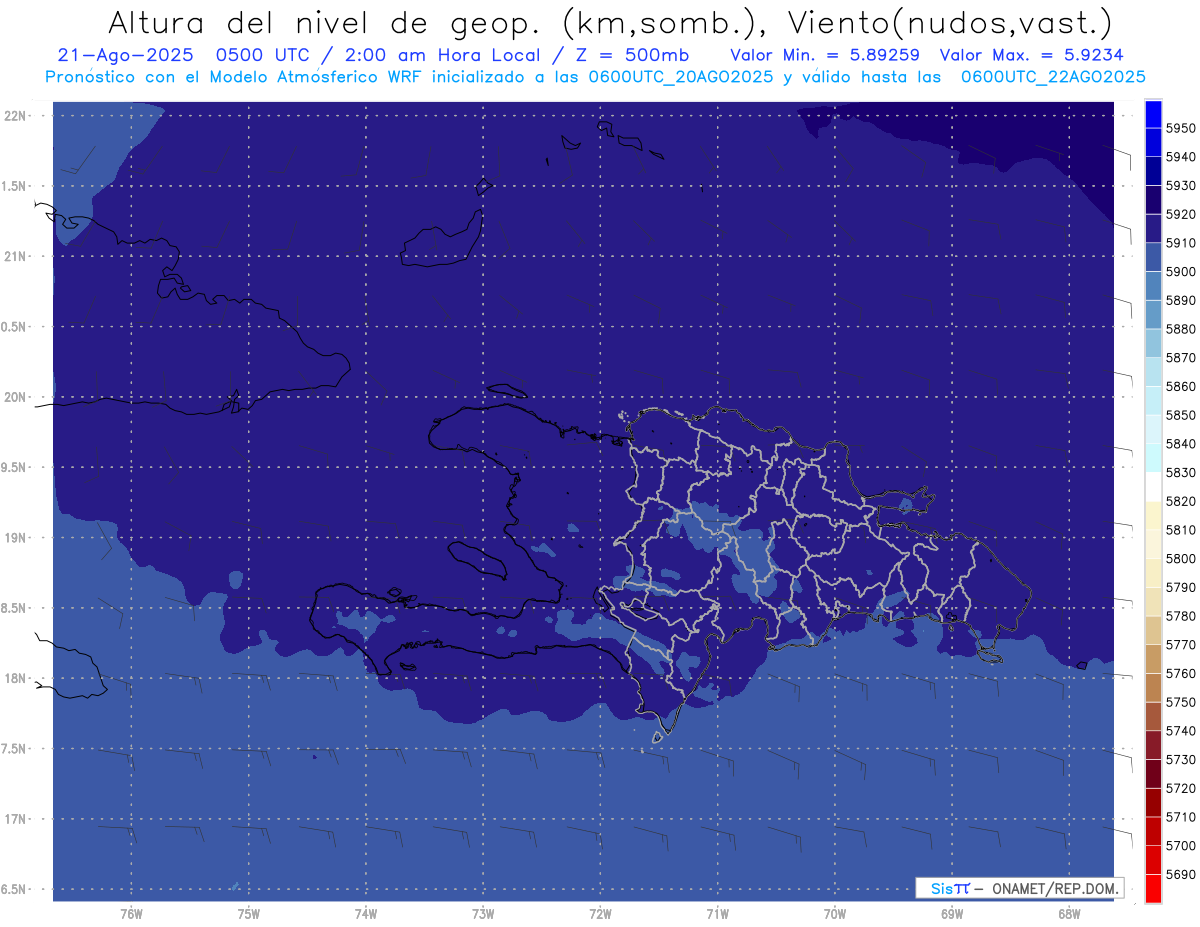This screenshot has width=1200, height=927.
Task: Pick the legend swatch between 5890 and 5880
Action: tap(1153, 315)
